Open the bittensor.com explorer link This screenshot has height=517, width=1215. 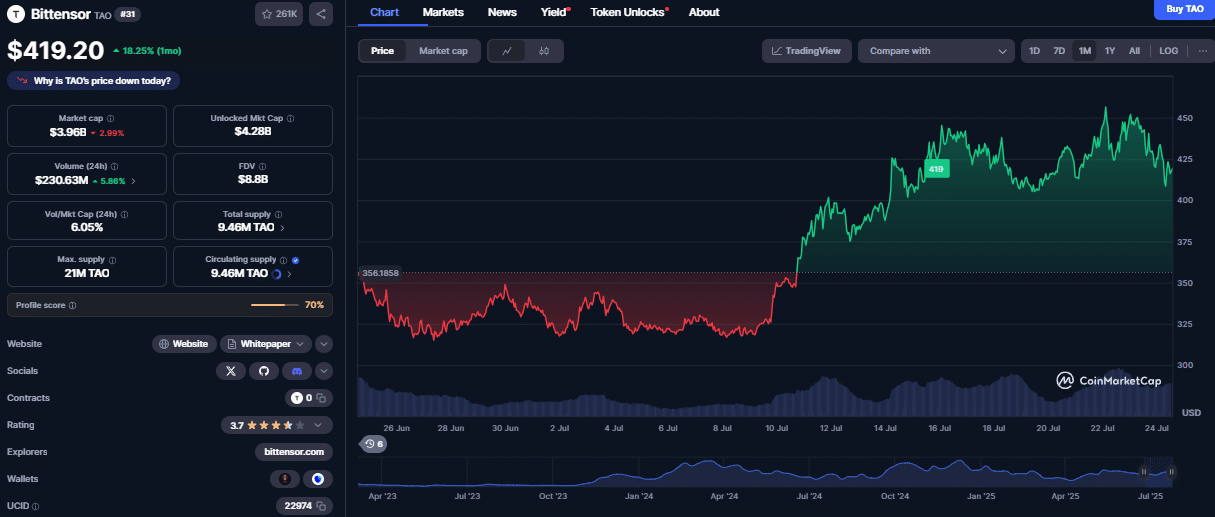coord(294,452)
